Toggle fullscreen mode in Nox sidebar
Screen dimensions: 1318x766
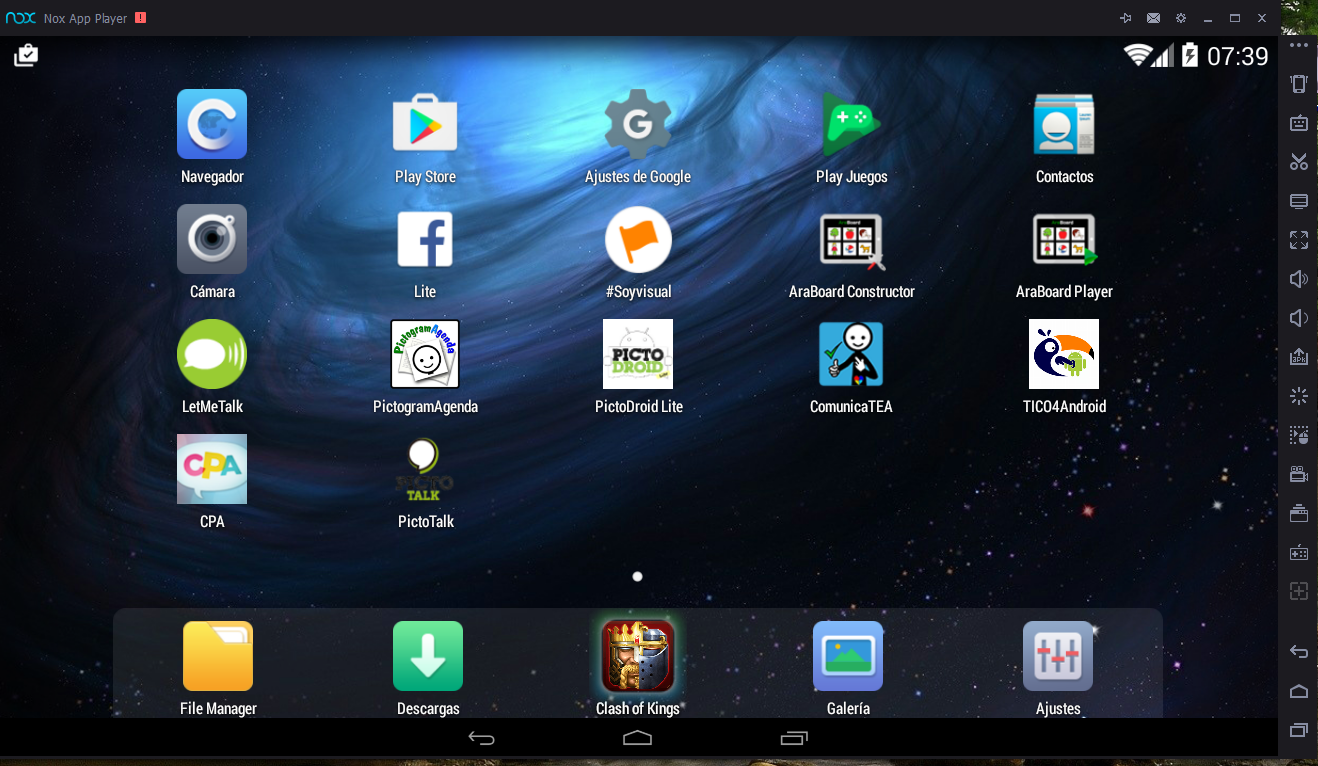click(1299, 240)
